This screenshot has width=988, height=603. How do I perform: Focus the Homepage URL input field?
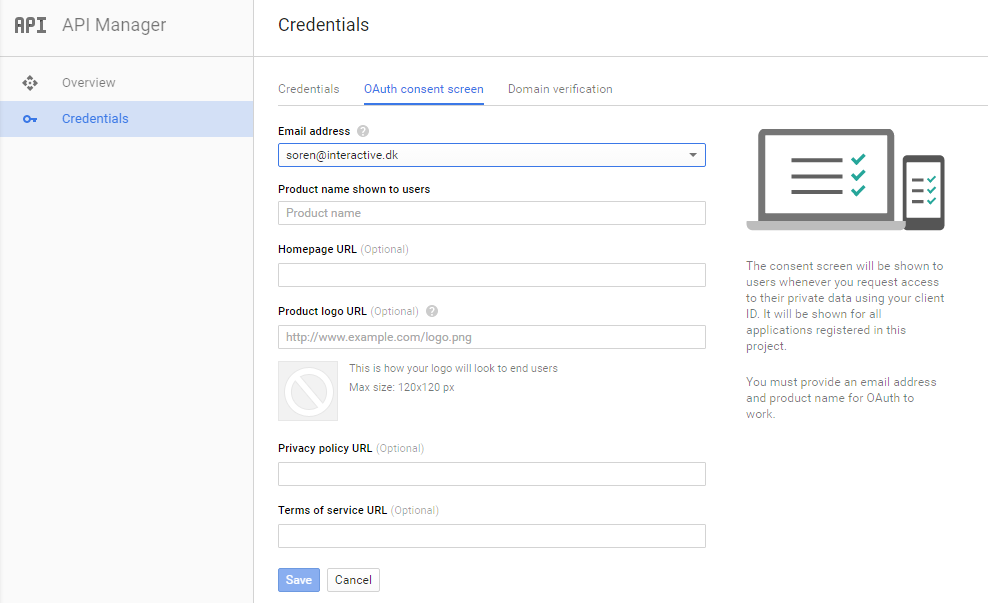click(491, 275)
